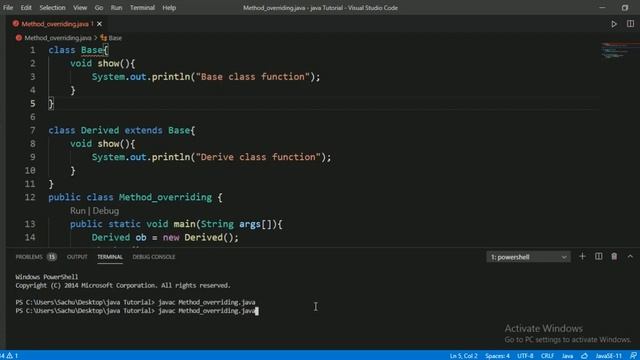Select the Terminal panel tab
The image size is (640, 360).
[x=110, y=257]
